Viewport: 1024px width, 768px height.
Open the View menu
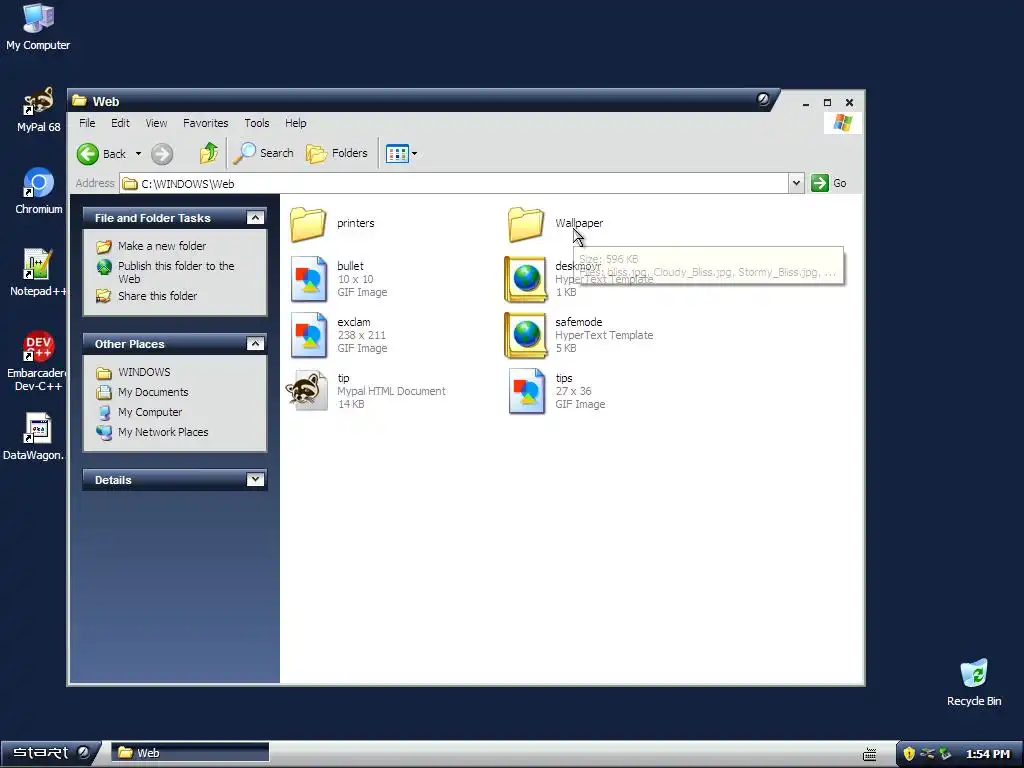coord(156,123)
